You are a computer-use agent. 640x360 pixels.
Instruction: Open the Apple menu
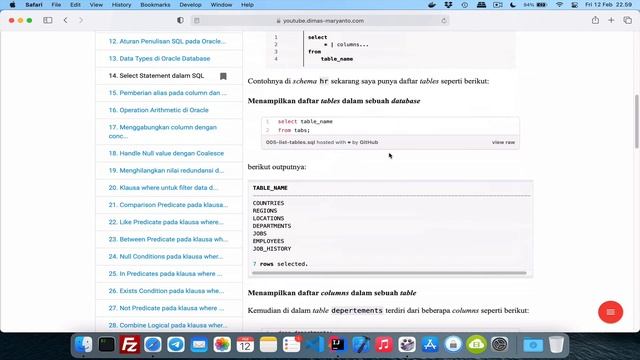pyautogui.click(x=12, y=5)
